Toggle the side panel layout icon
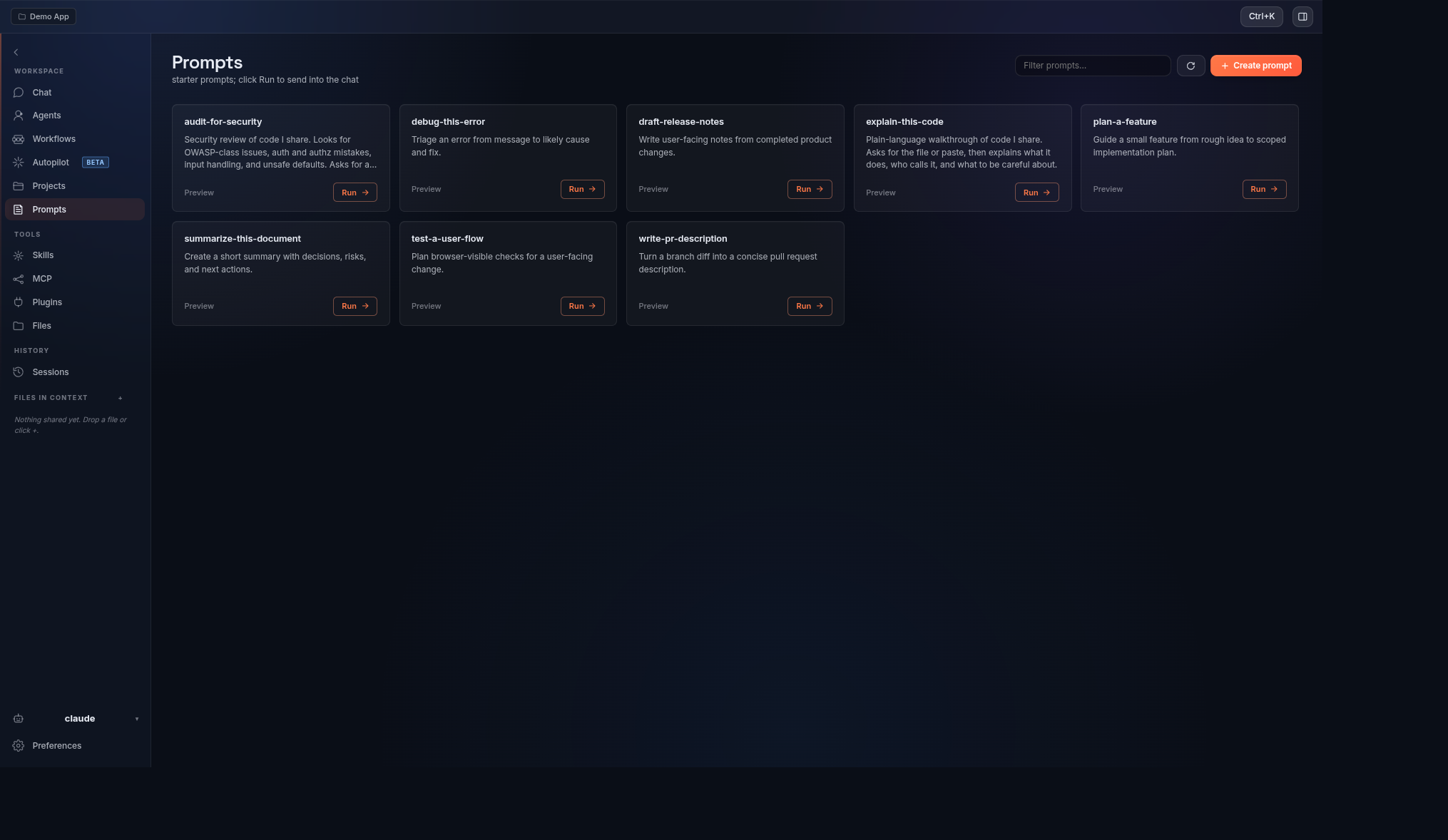Image resolution: width=1448 pixels, height=840 pixels. pyautogui.click(x=1302, y=16)
